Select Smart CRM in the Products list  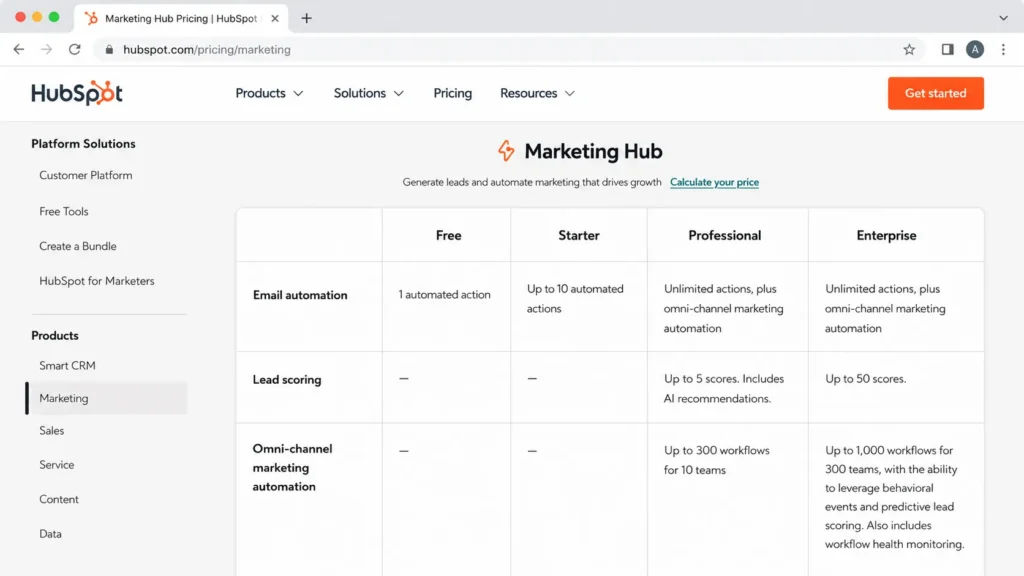(x=67, y=366)
